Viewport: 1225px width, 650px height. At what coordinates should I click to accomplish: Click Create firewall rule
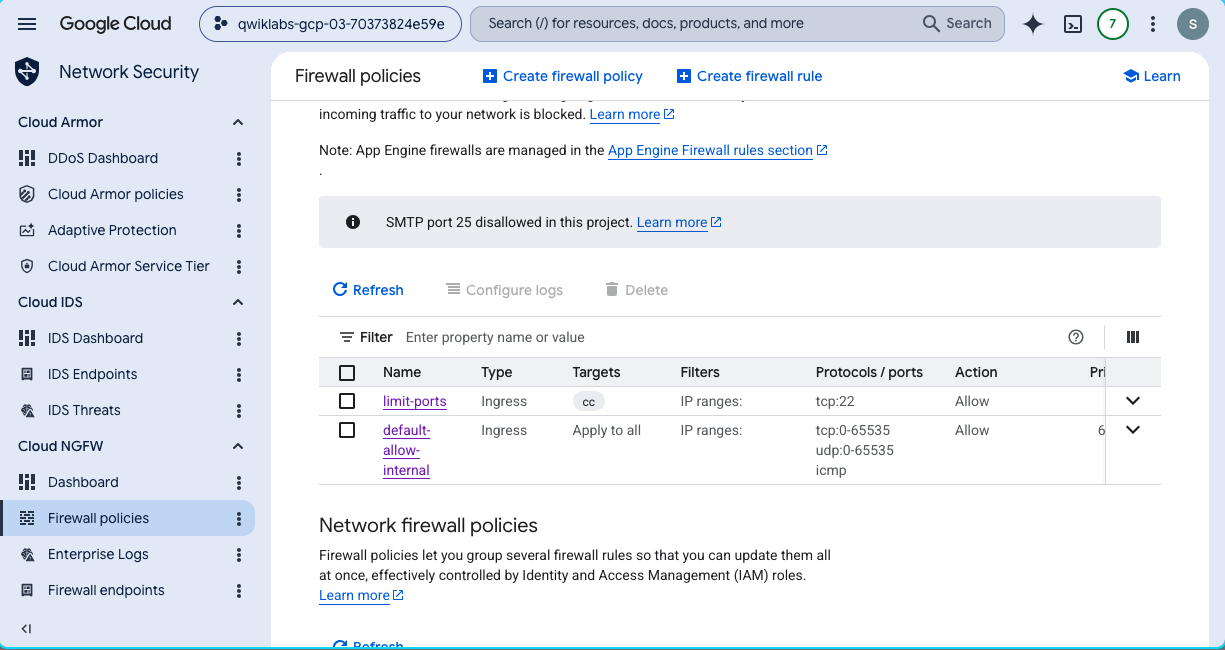pos(750,76)
